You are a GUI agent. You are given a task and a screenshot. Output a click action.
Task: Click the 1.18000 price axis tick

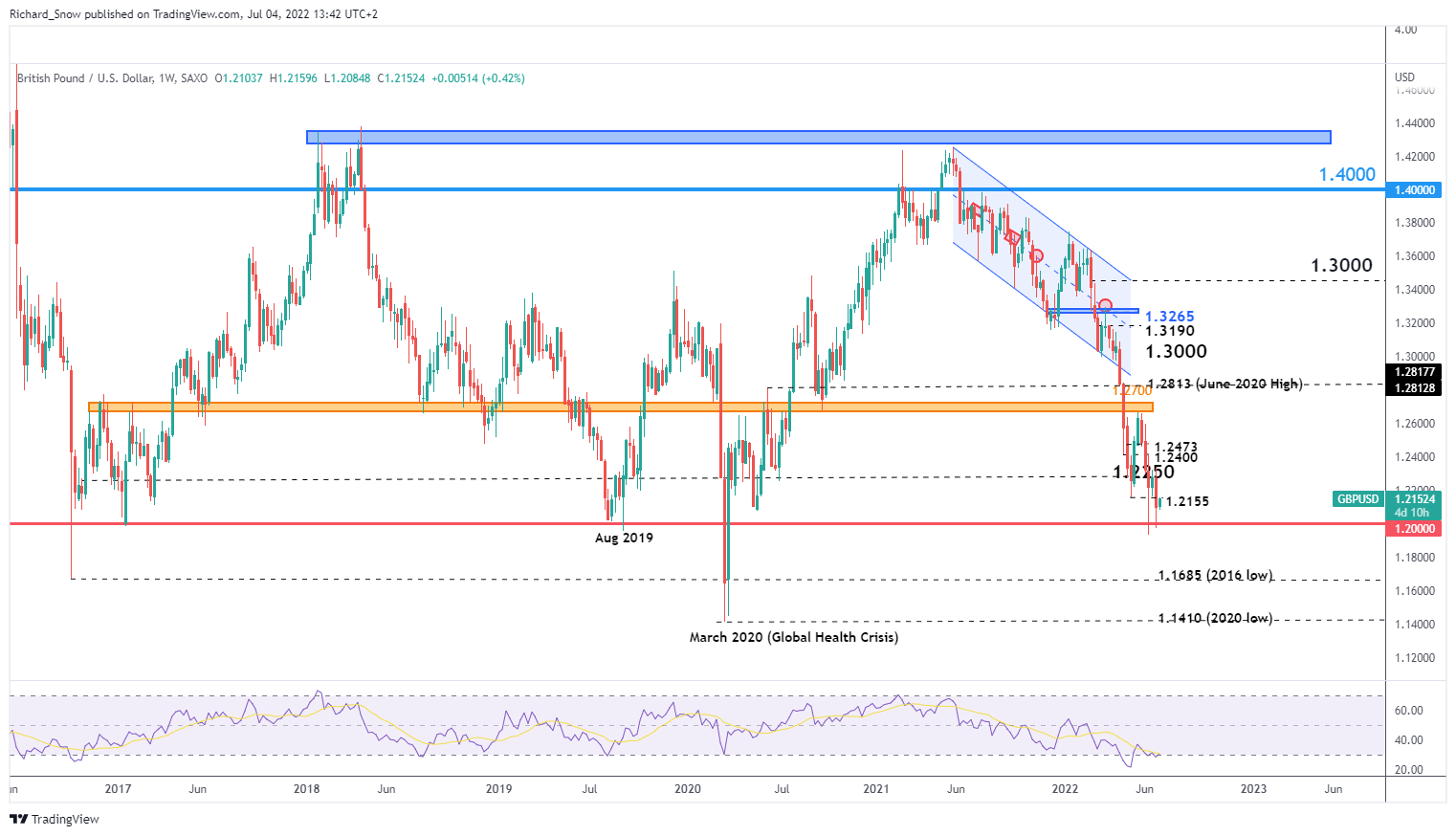point(1414,558)
